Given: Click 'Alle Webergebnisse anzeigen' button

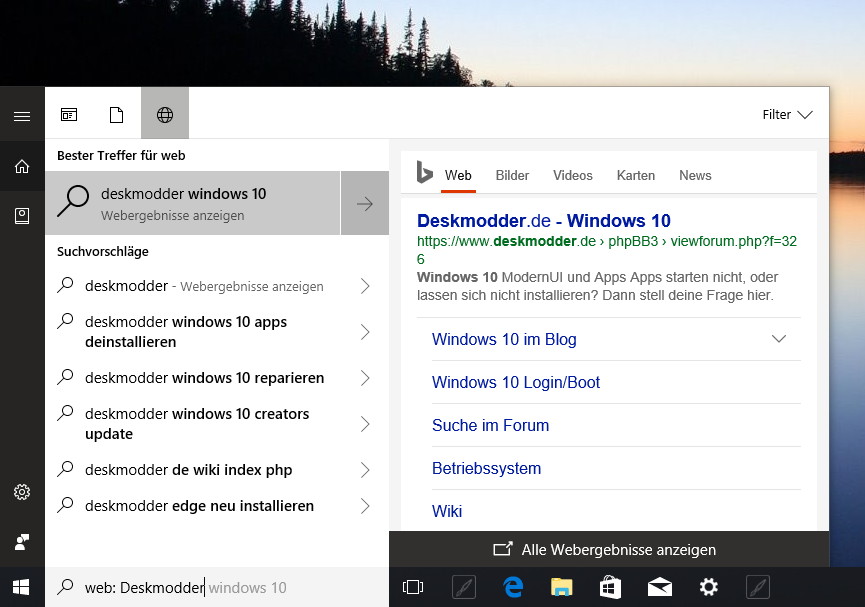Looking at the screenshot, I should 609,550.
